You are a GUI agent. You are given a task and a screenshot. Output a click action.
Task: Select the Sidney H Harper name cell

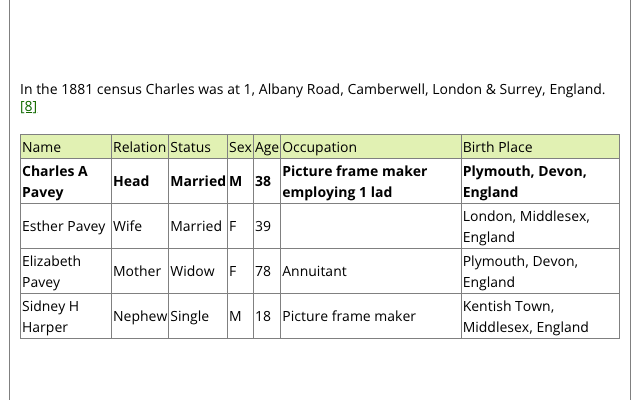(66, 316)
